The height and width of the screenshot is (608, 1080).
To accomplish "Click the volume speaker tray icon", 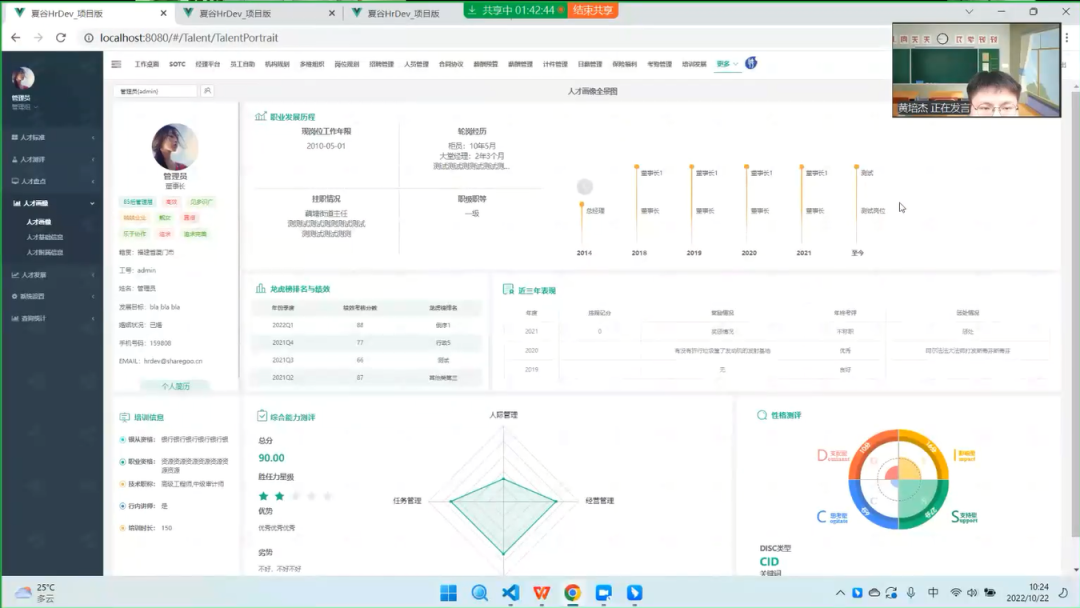I will (x=972, y=593).
